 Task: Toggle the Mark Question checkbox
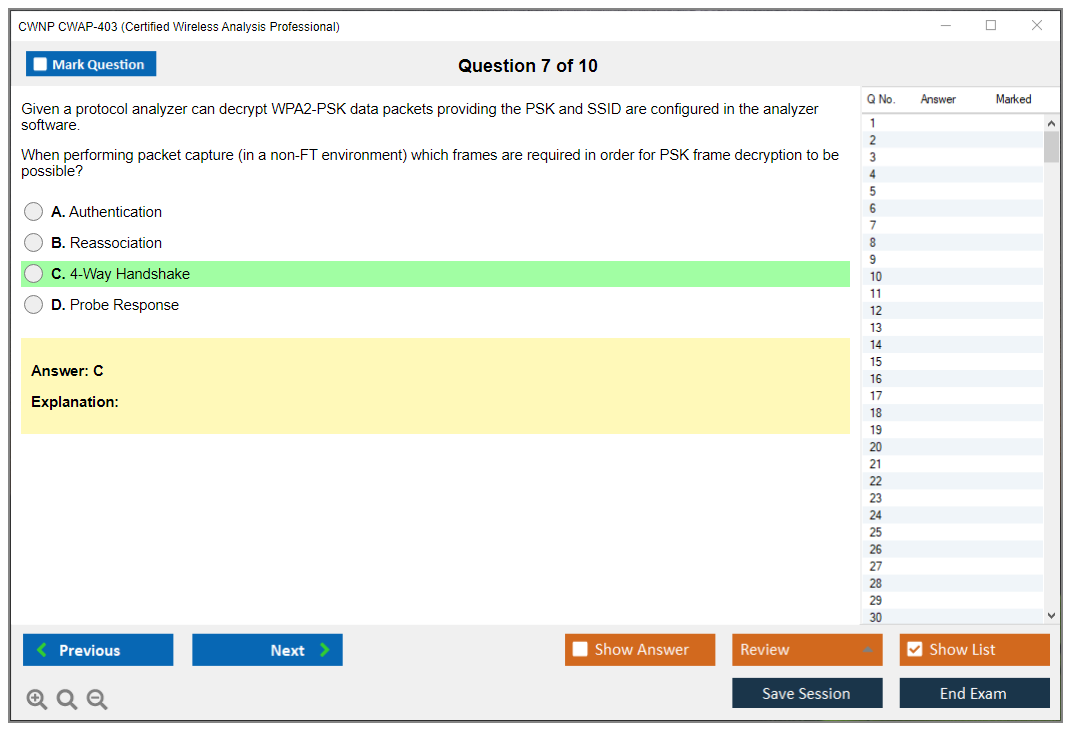coord(41,65)
